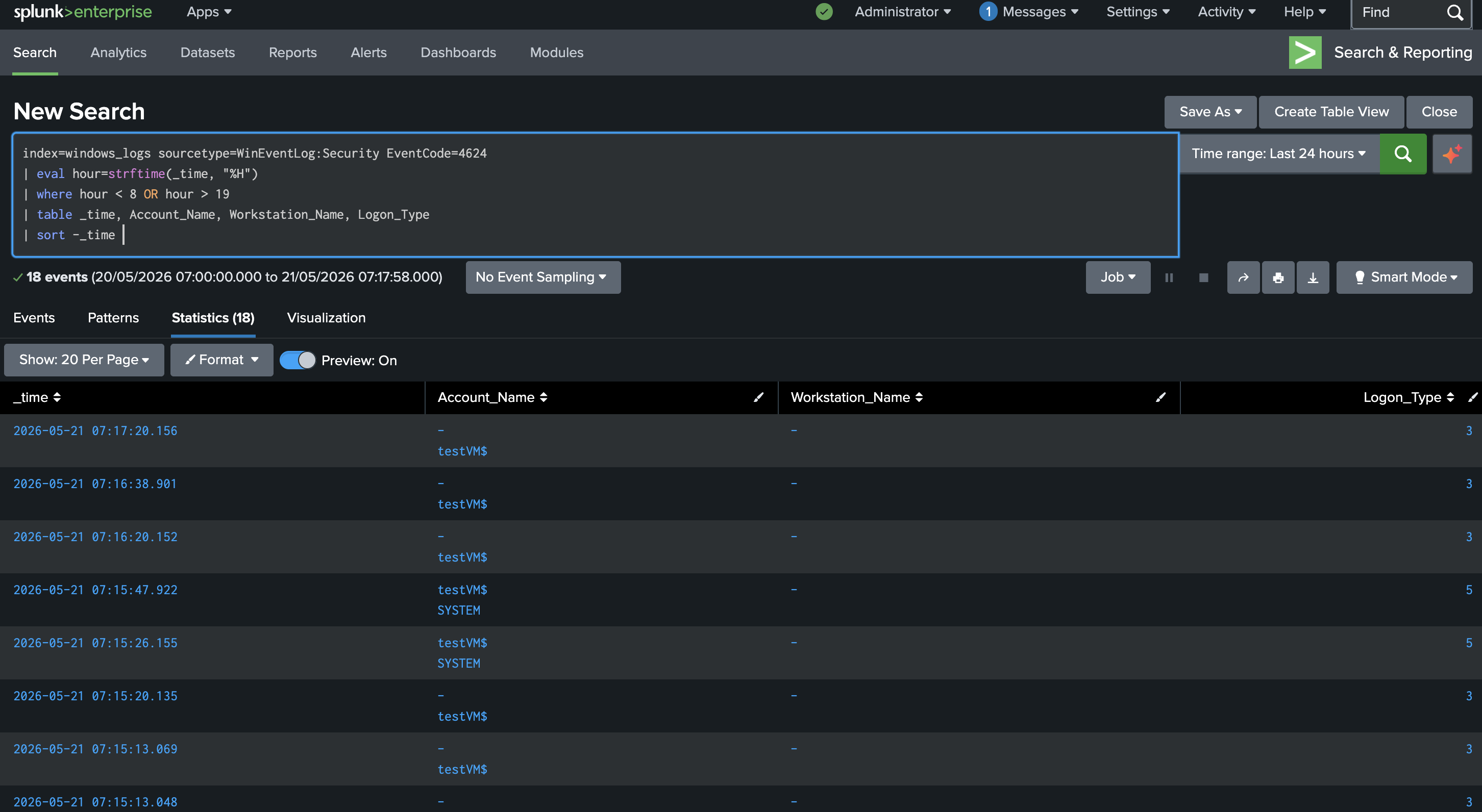Click testVM$ in the 07:16:38.901 row
The image size is (1482, 812).
pos(462,504)
